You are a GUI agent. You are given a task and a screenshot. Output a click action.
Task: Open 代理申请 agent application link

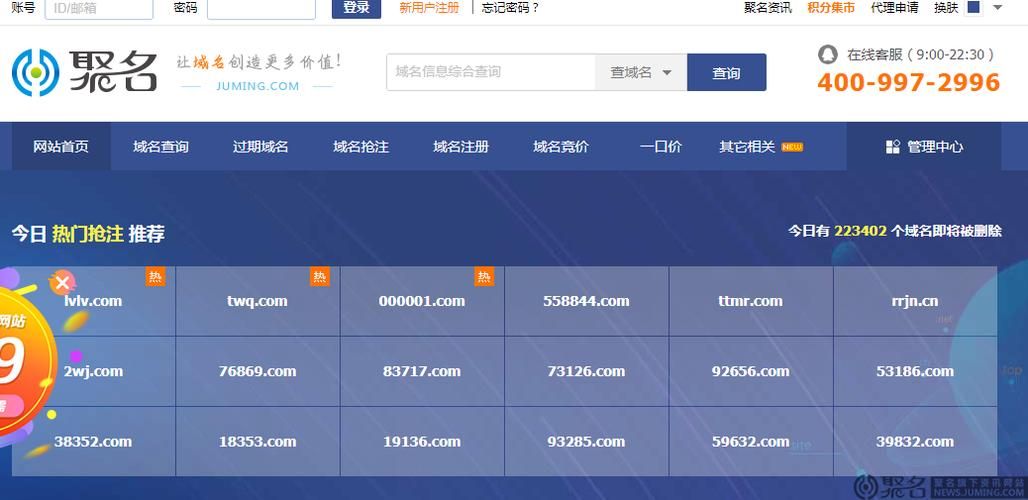click(894, 8)
